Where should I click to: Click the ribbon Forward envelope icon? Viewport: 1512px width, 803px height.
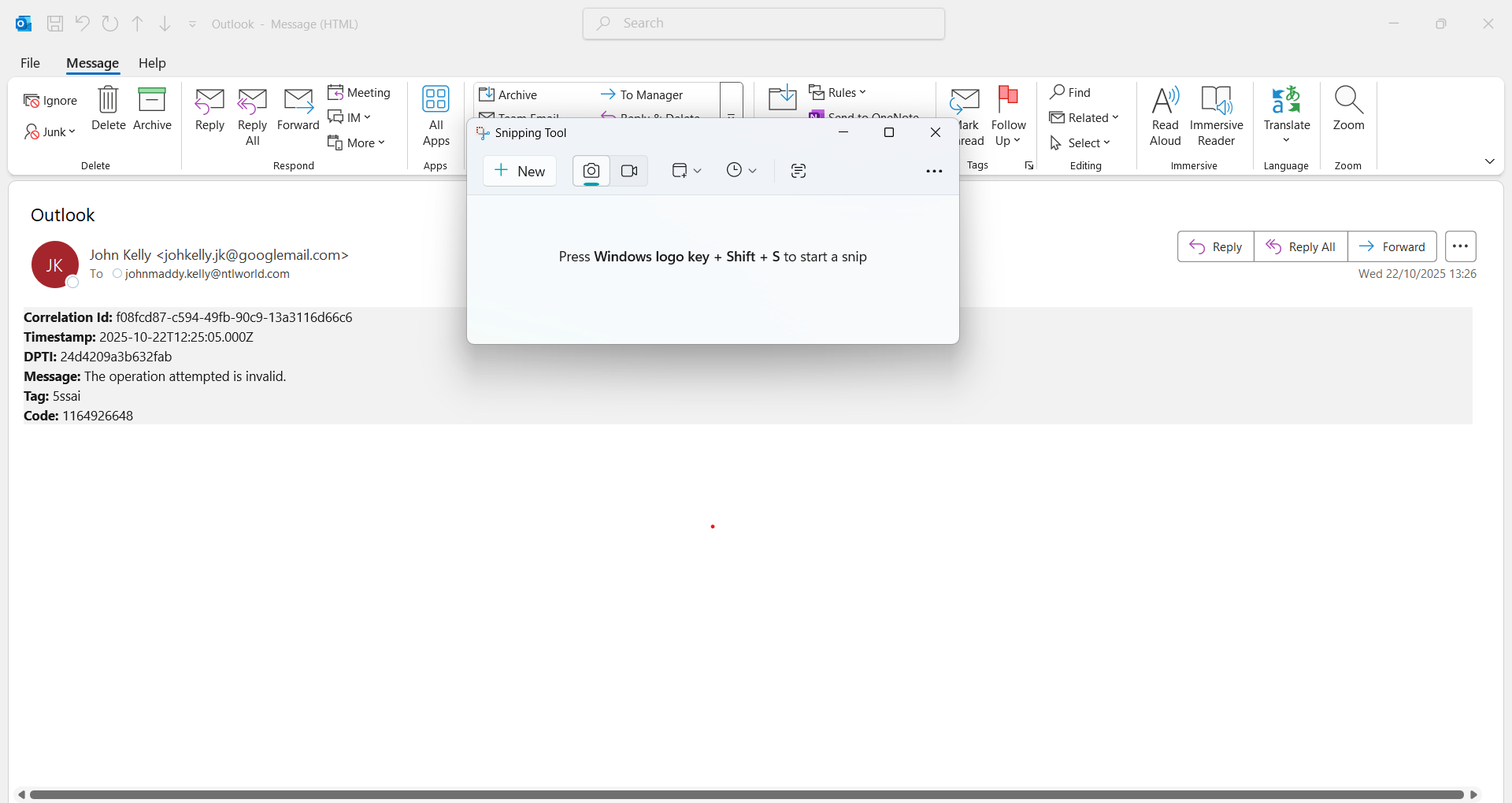(298, 109)
